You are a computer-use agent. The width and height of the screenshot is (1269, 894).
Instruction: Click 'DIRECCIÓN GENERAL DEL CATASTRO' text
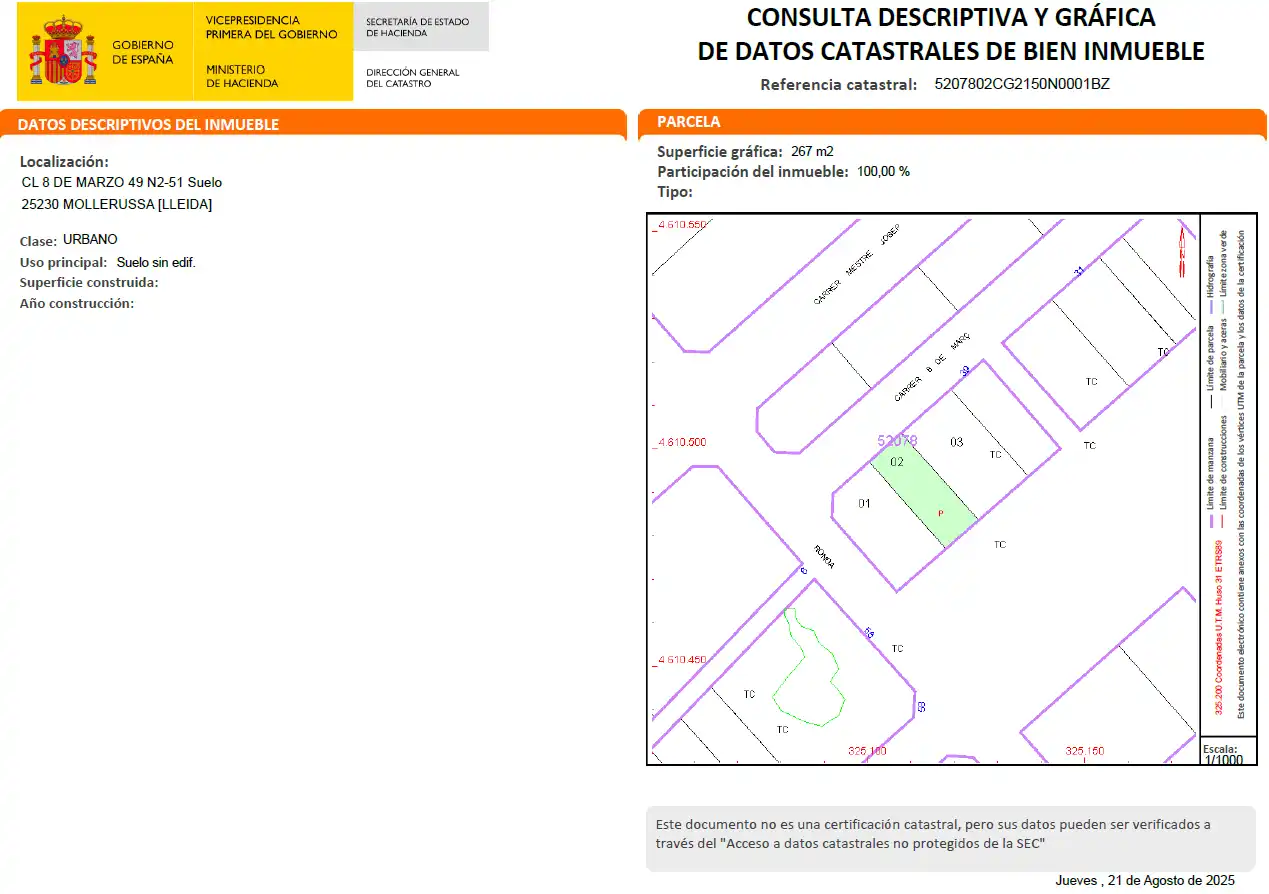(412, 78)
